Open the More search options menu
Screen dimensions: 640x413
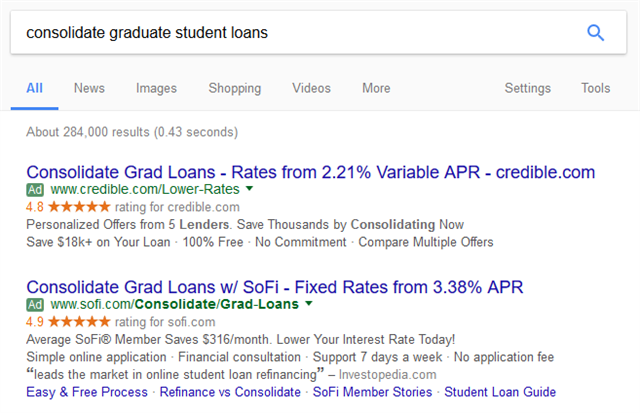pos(376,88)
